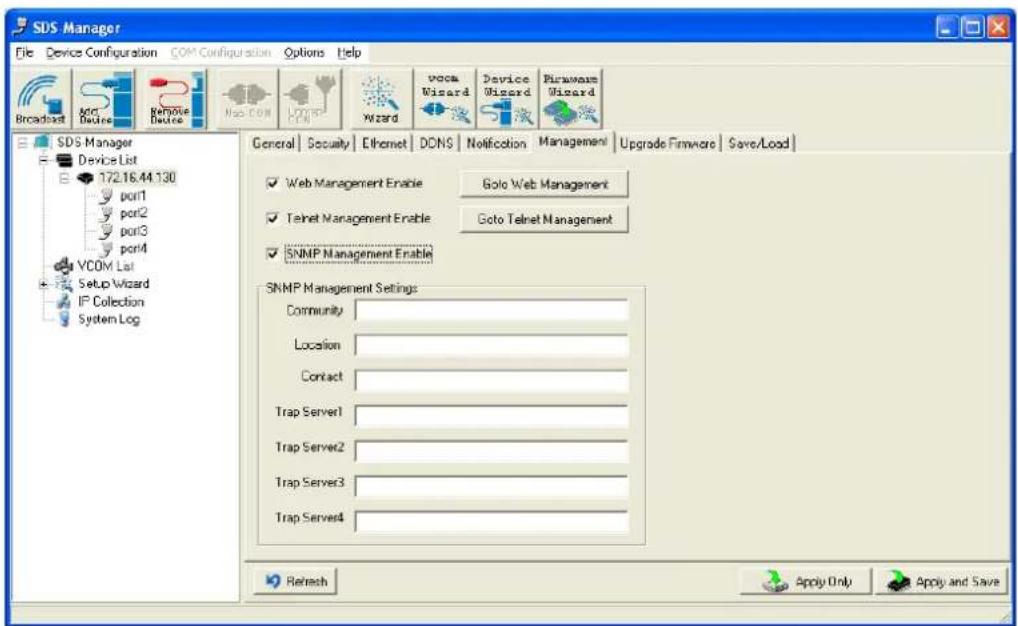Click the Trap Server3 input field
Viewport: 1018px width, 626px height.
coord(491,486)
